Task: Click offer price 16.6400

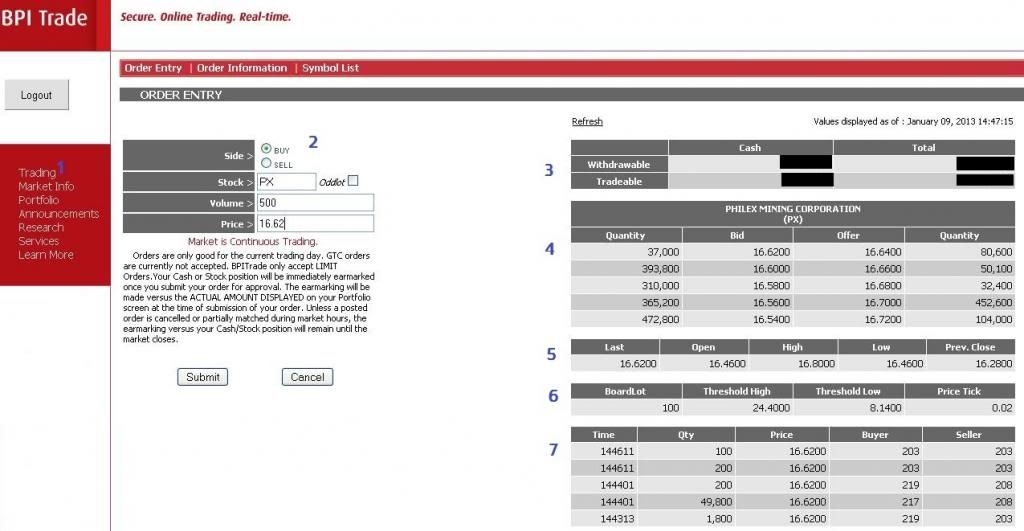Action: click(x=883, y=251)
